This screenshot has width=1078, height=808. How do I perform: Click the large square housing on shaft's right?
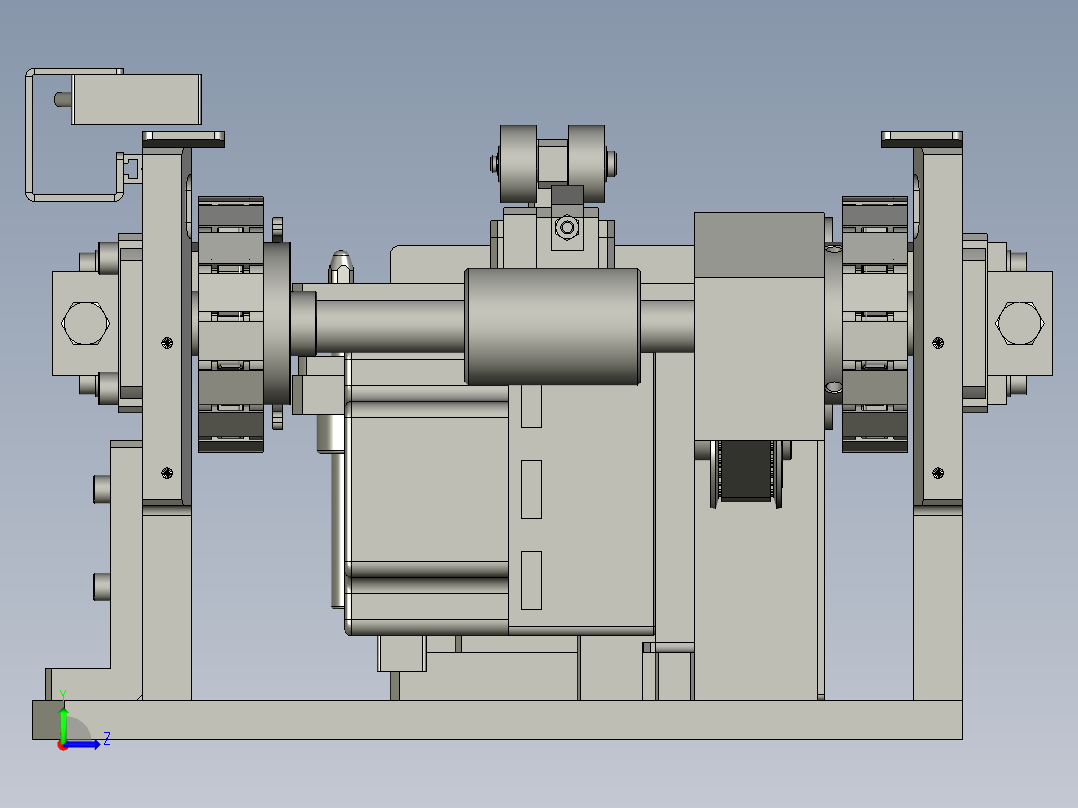pyautogui.click(x=759, y=326)
